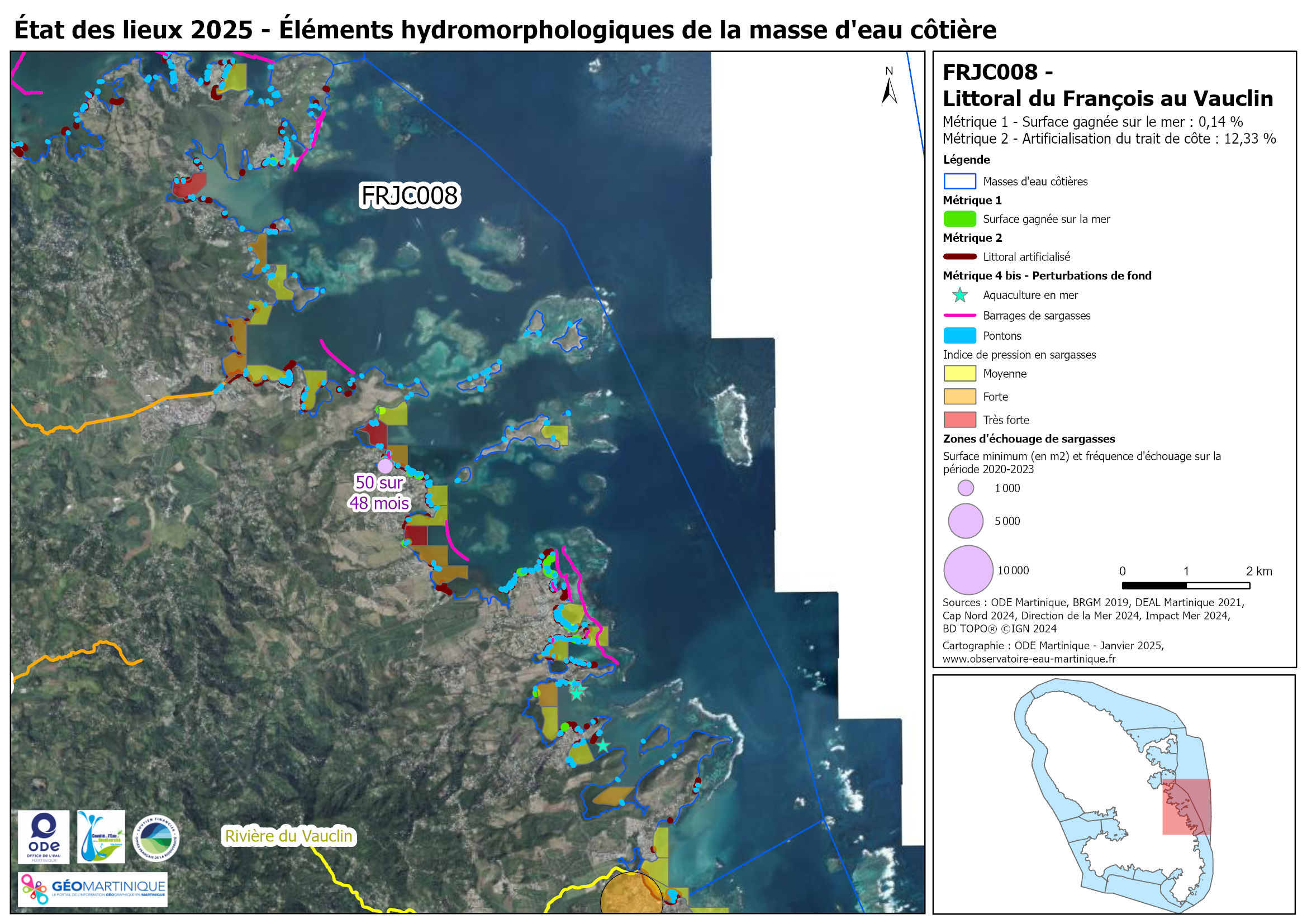The width and height of the screenshot is (1307, 924).
Task: Click the lilac sargassum stranding circle on map
Action: tap(386, 466)
